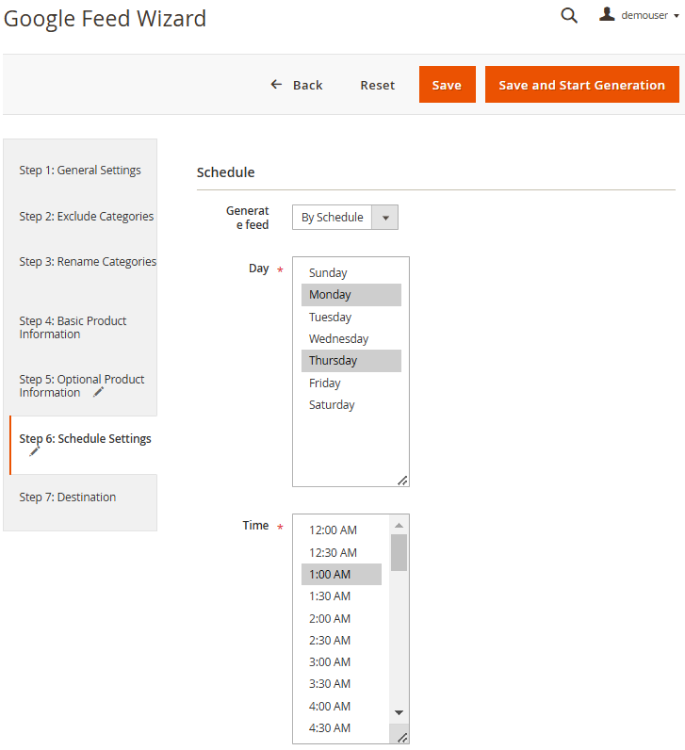Viewport: 685px width, 750px height.
Task: Select Wednesday in the Day list
Action: pyautogui.click(x=351, y=339)
